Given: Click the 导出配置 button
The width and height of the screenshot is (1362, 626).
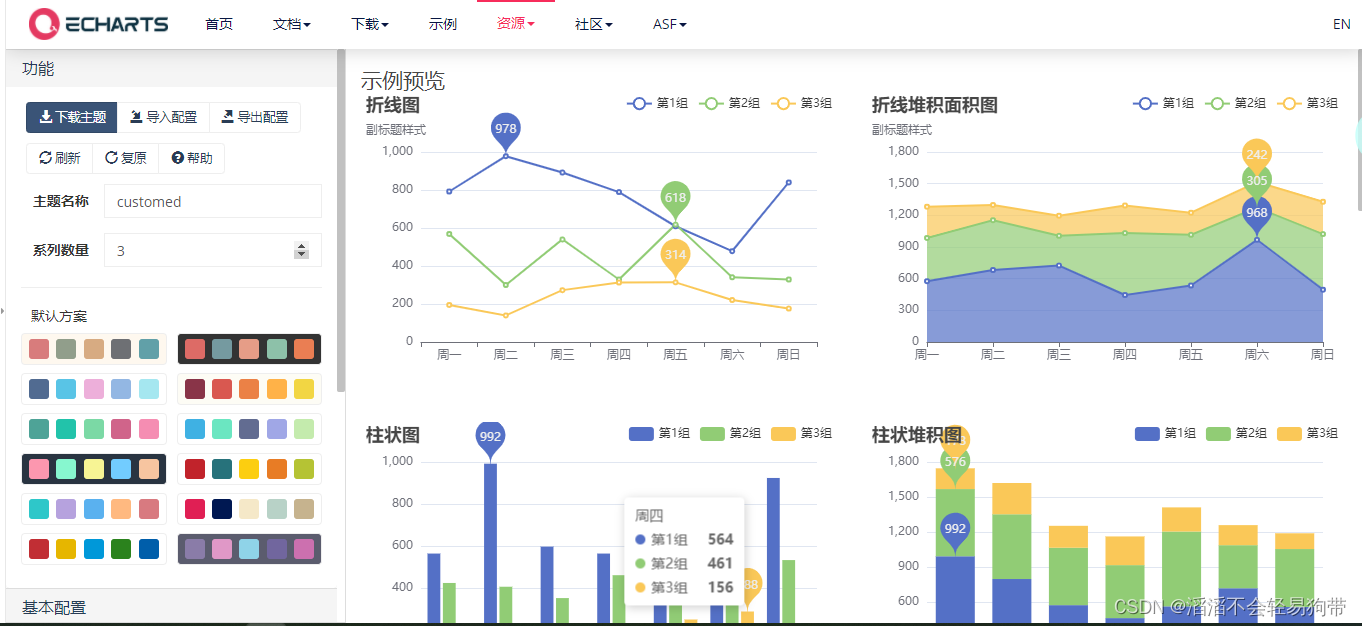Looking at the screenshot, I should click(254, 117).
